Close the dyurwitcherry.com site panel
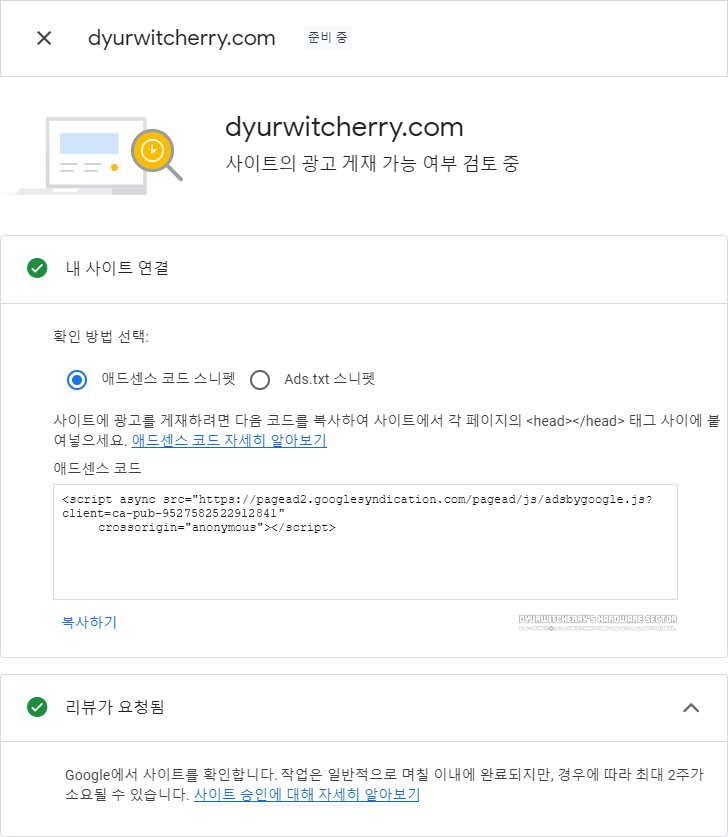Image resolution: width=728 pixels, height=837 pixels. 44,38
